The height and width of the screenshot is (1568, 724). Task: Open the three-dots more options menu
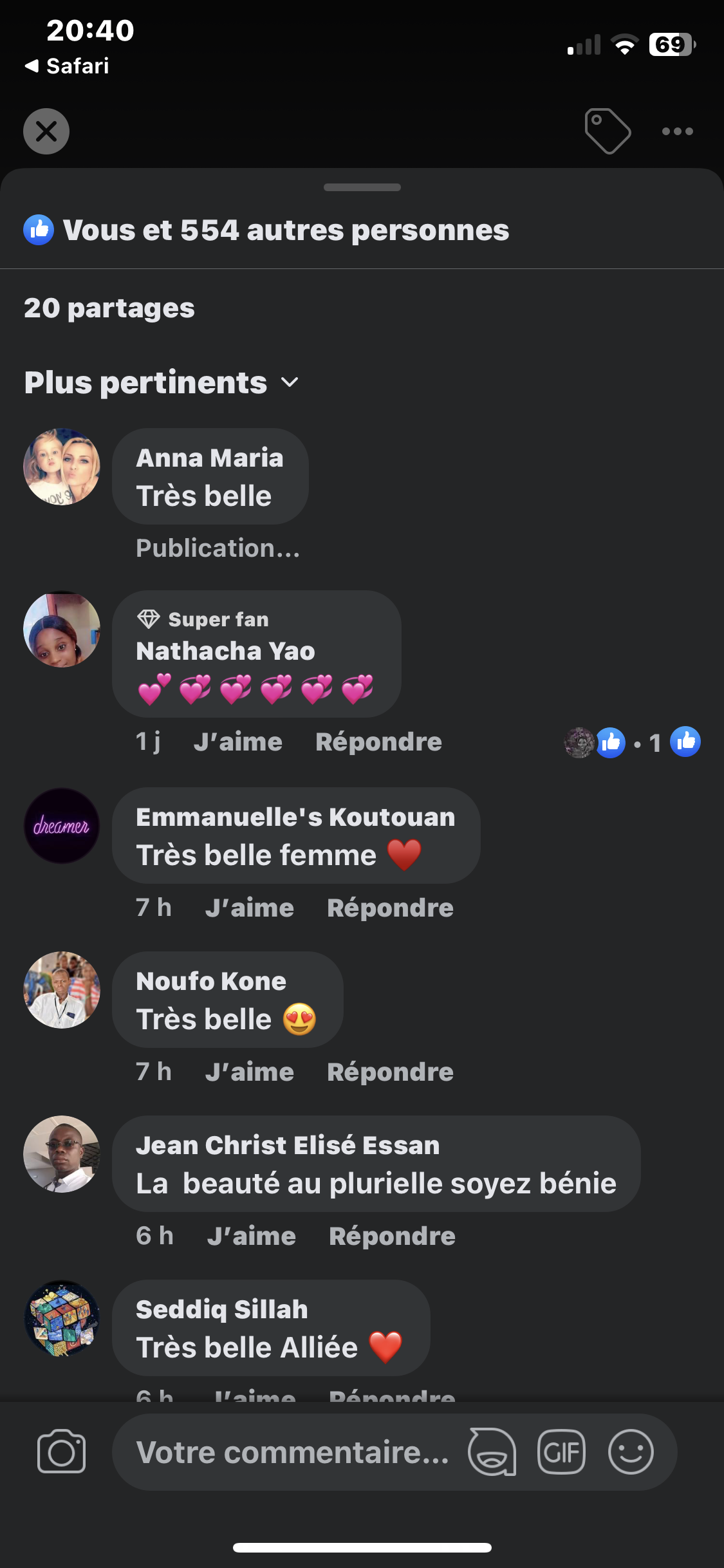point(677,131)
